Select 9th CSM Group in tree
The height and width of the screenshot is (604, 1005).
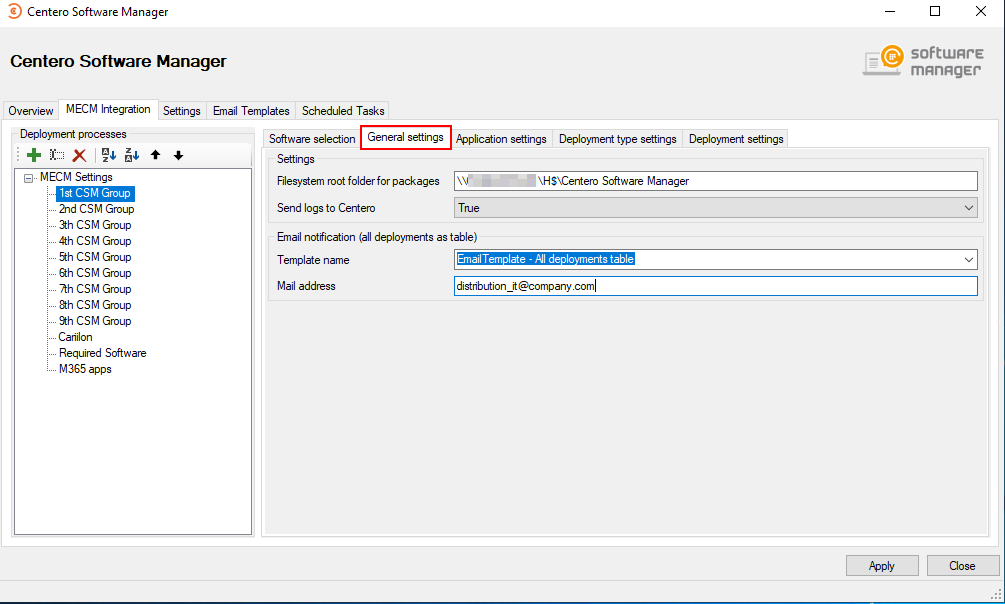(95, 321)
